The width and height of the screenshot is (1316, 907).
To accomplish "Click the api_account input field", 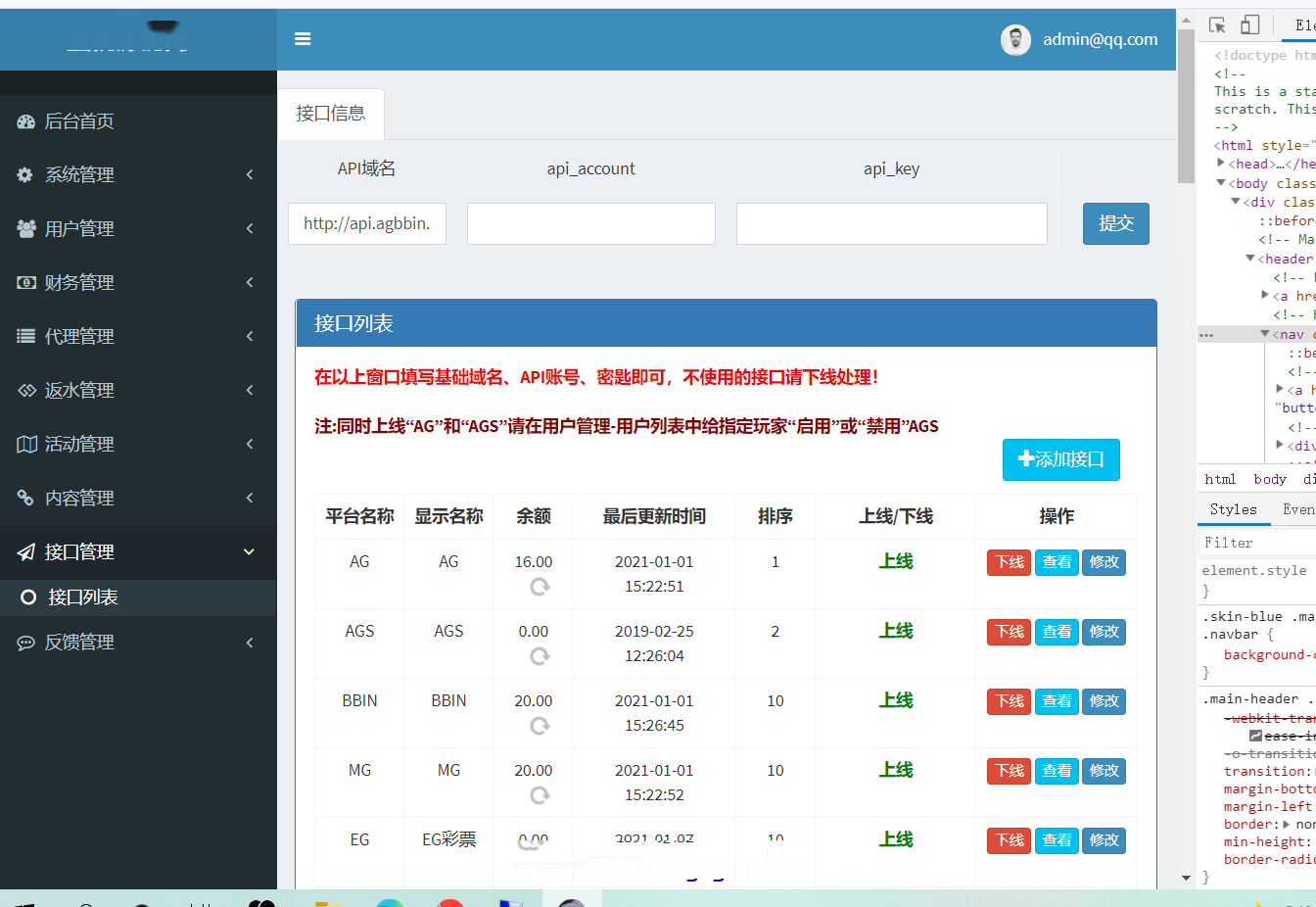I will (x=590, y=223).
